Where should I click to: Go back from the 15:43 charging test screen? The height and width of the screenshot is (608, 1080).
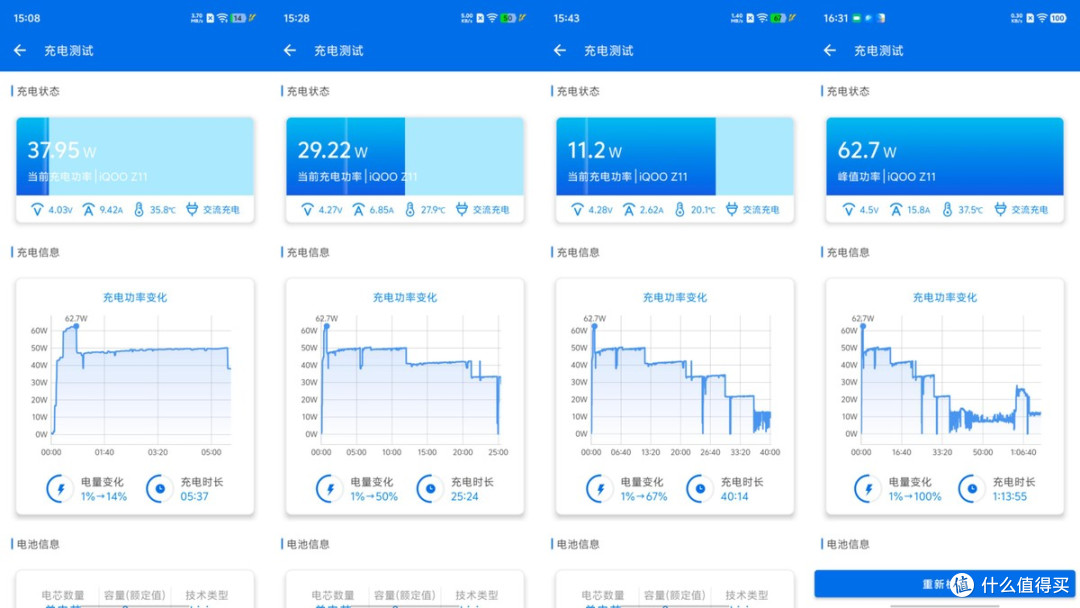pos(560,50)
